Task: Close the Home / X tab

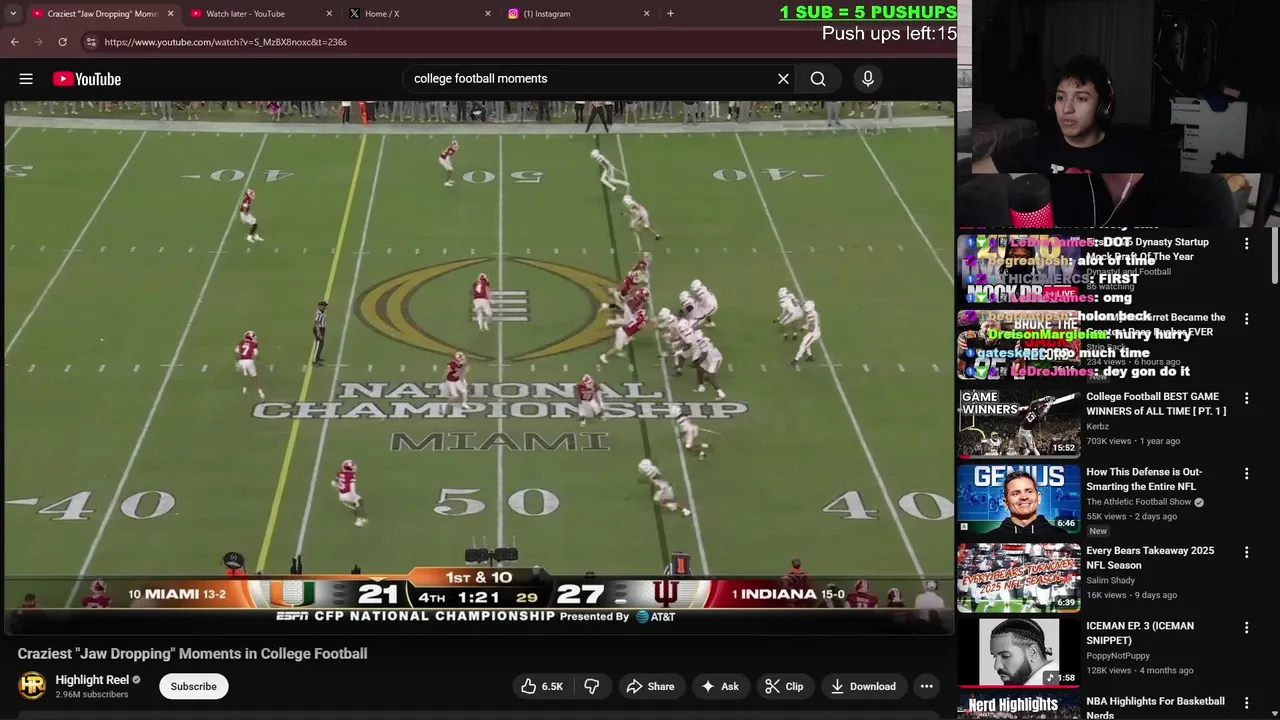Action: coord(488,14)
